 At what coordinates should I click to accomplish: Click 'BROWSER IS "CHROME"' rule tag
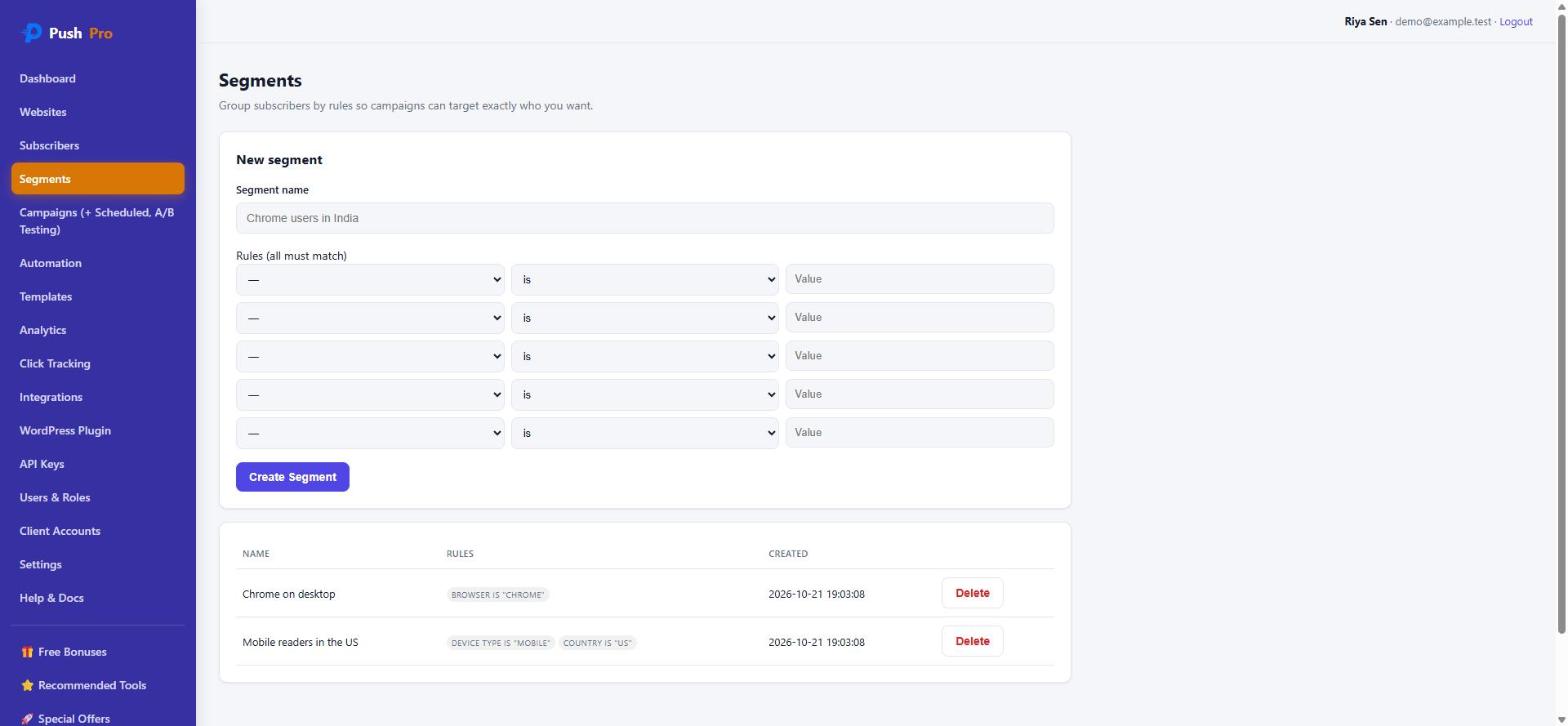click(498, 594)
